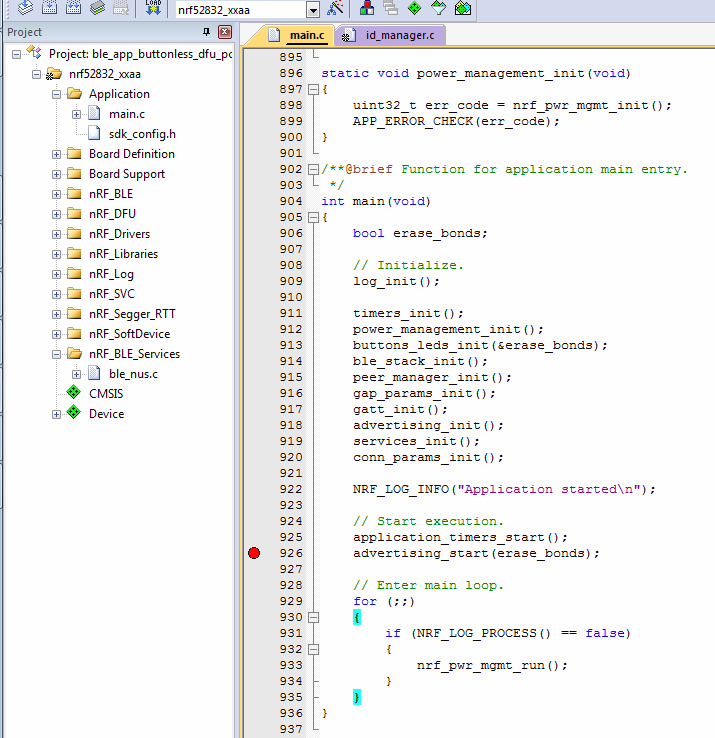The image size is (715, 738).
Task: Expand the ble_nus.c include tree
Action: click(76, 374)
